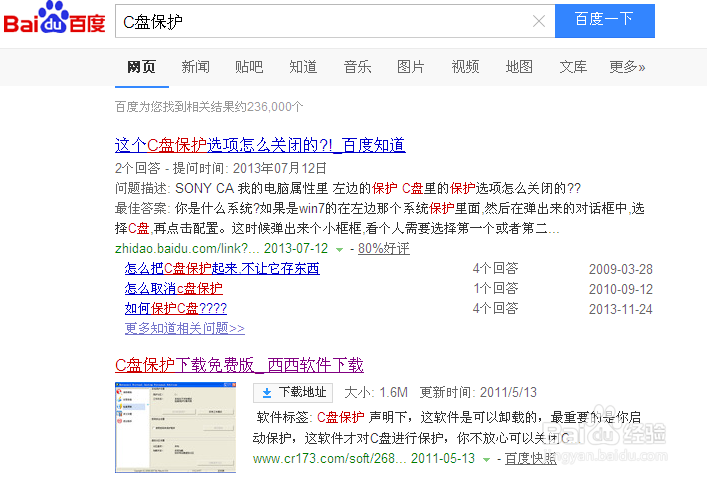Expand the 更多» menu
The image size is (707, 480).
[627, 67]
